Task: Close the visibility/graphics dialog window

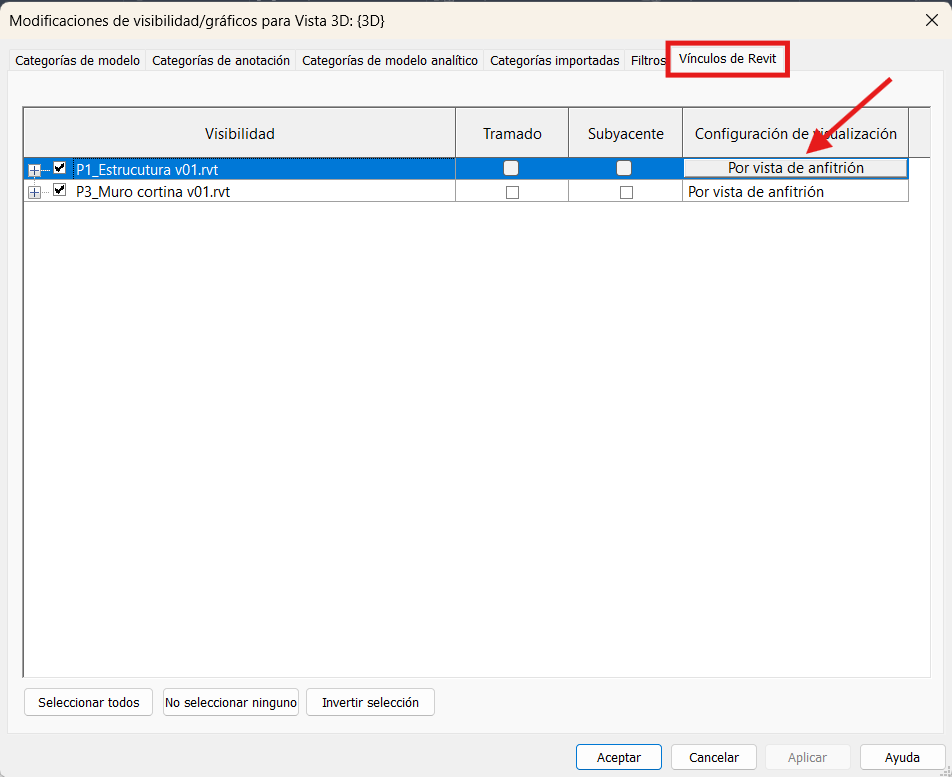Action: 931,20
